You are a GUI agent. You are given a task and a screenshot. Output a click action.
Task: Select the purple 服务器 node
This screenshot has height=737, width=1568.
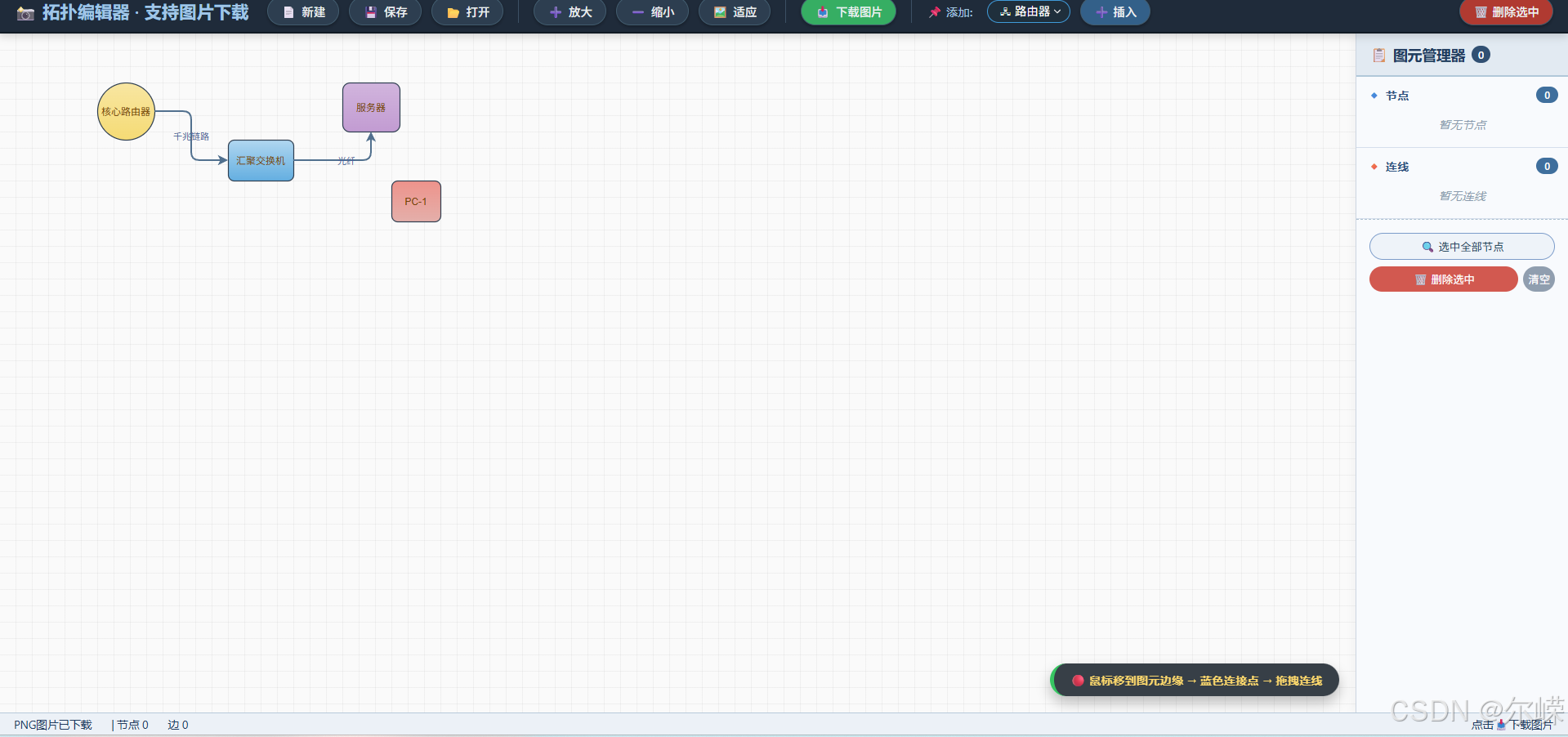click(x=371, y=107)
